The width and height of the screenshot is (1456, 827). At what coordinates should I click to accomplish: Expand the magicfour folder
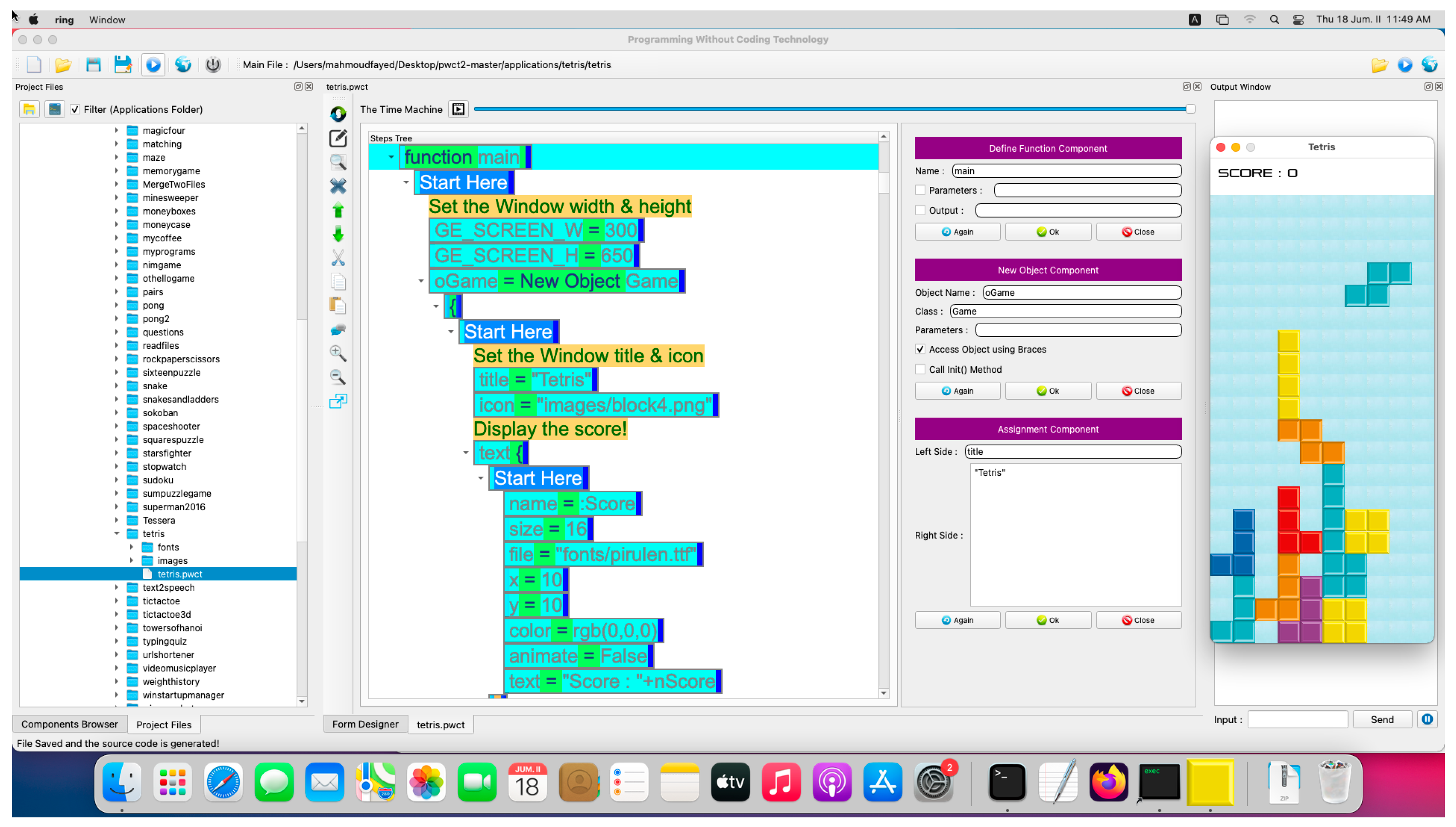coord(117,130)
